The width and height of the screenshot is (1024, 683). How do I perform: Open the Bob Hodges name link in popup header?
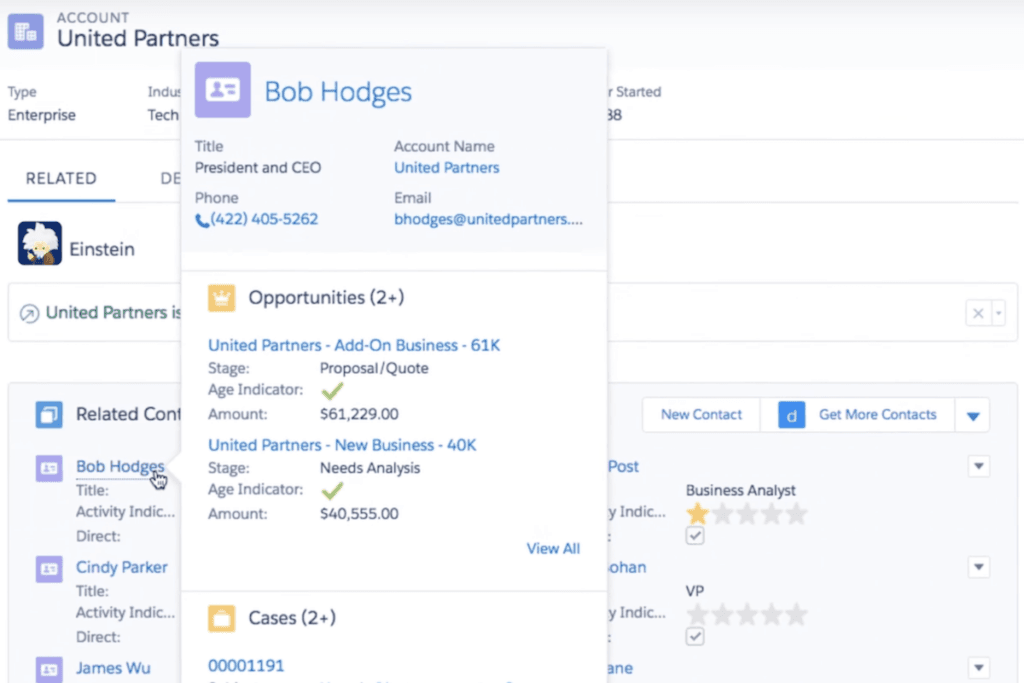click(338, 91)
